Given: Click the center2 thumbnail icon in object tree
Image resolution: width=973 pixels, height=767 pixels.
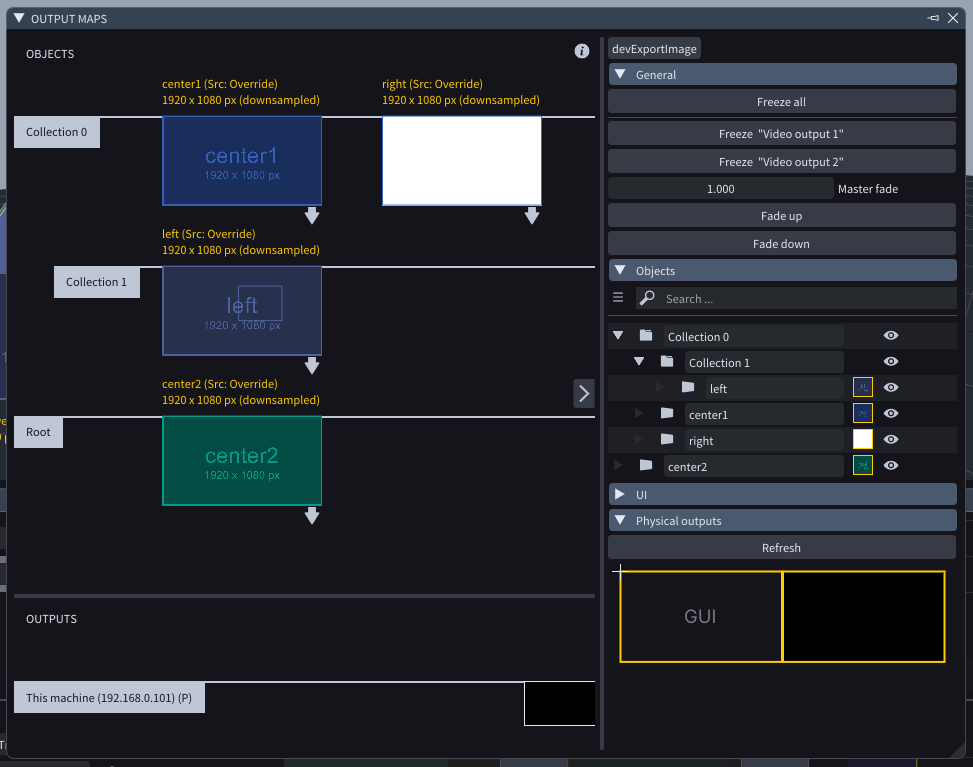Looking at the screenshot, I should 862,465.
